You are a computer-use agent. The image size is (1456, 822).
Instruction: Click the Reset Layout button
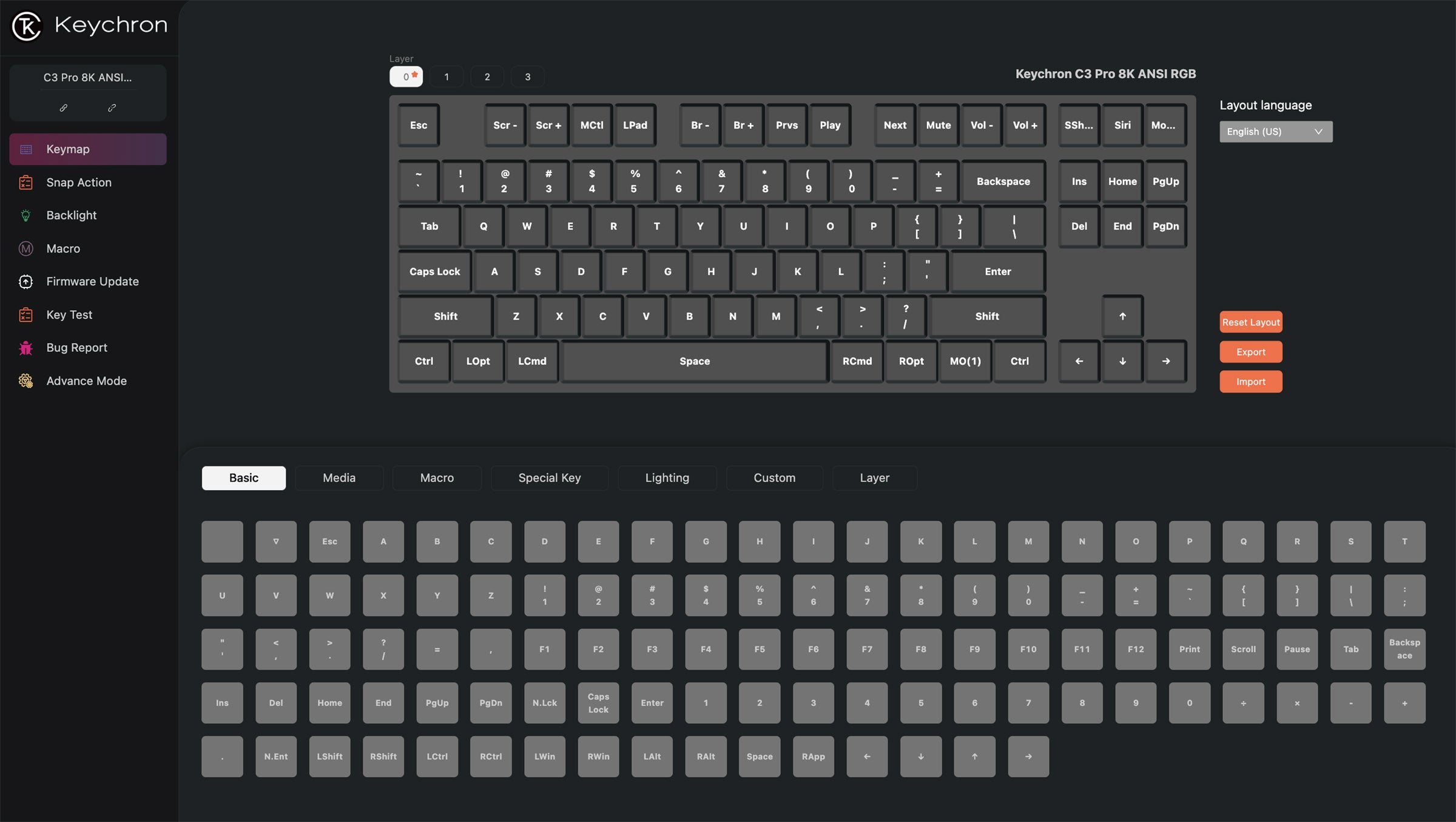click(1250, 322)
